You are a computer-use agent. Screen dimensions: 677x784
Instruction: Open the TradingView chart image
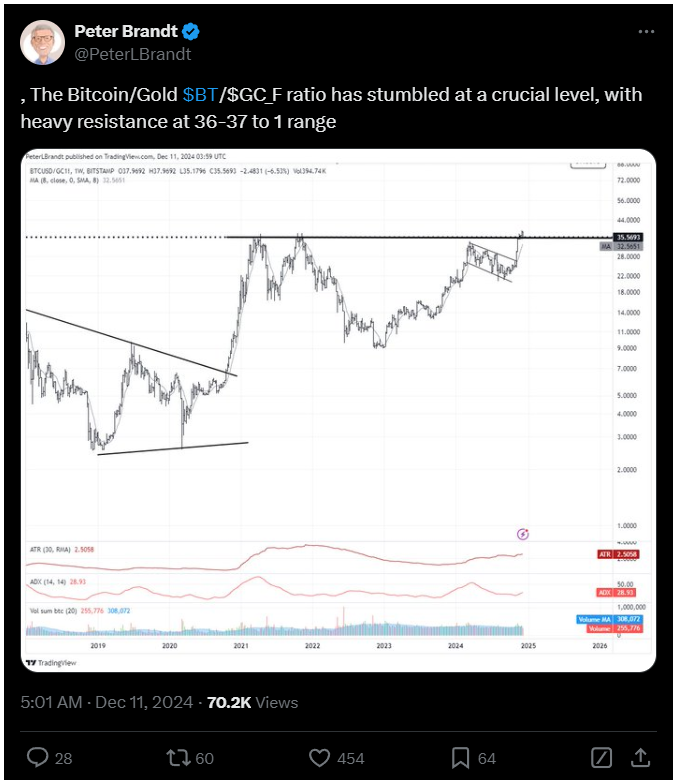pyautogui.click(x=338, y=410)
